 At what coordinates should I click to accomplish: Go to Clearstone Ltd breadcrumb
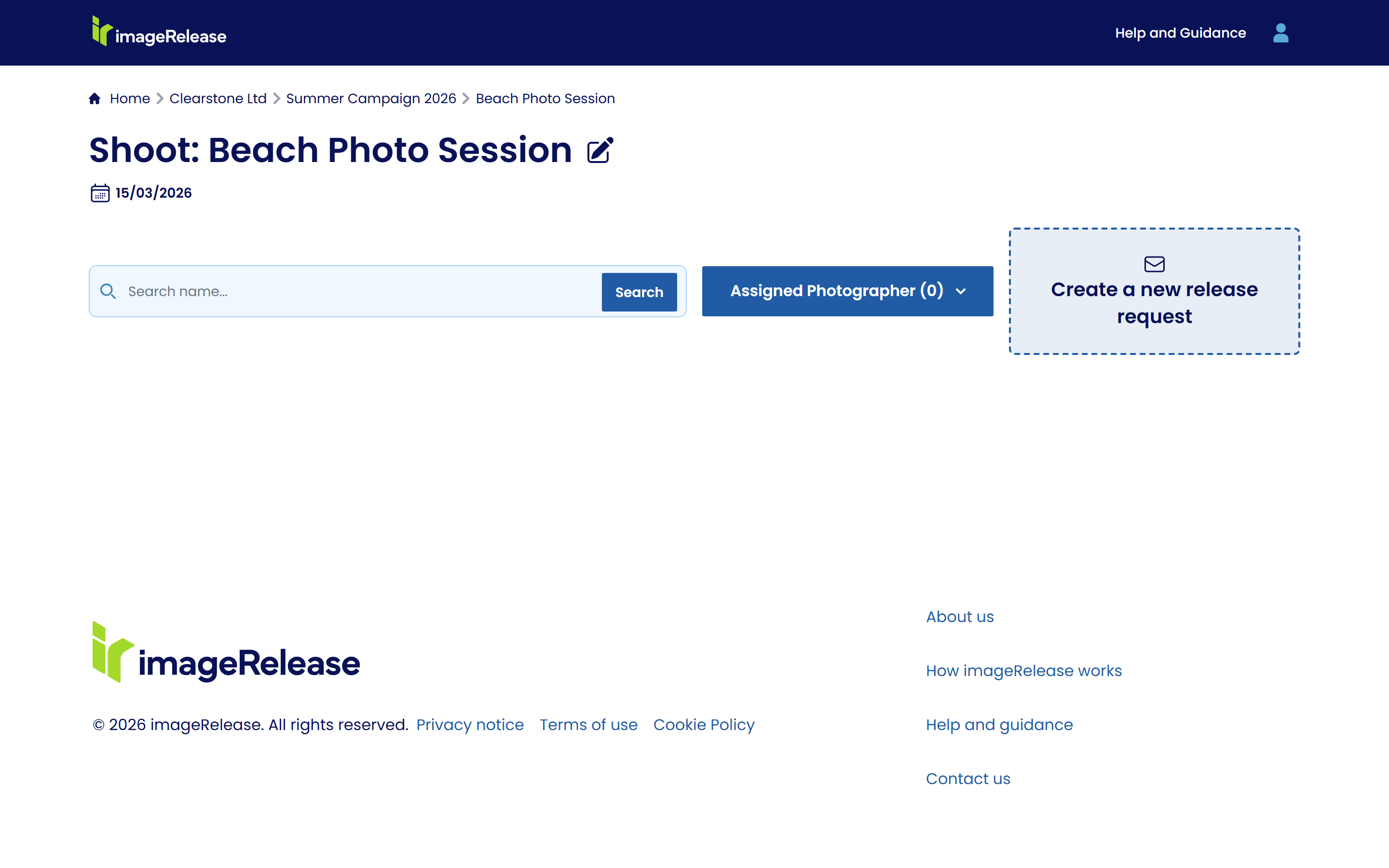pyautogui.click(x=218, y=99)
